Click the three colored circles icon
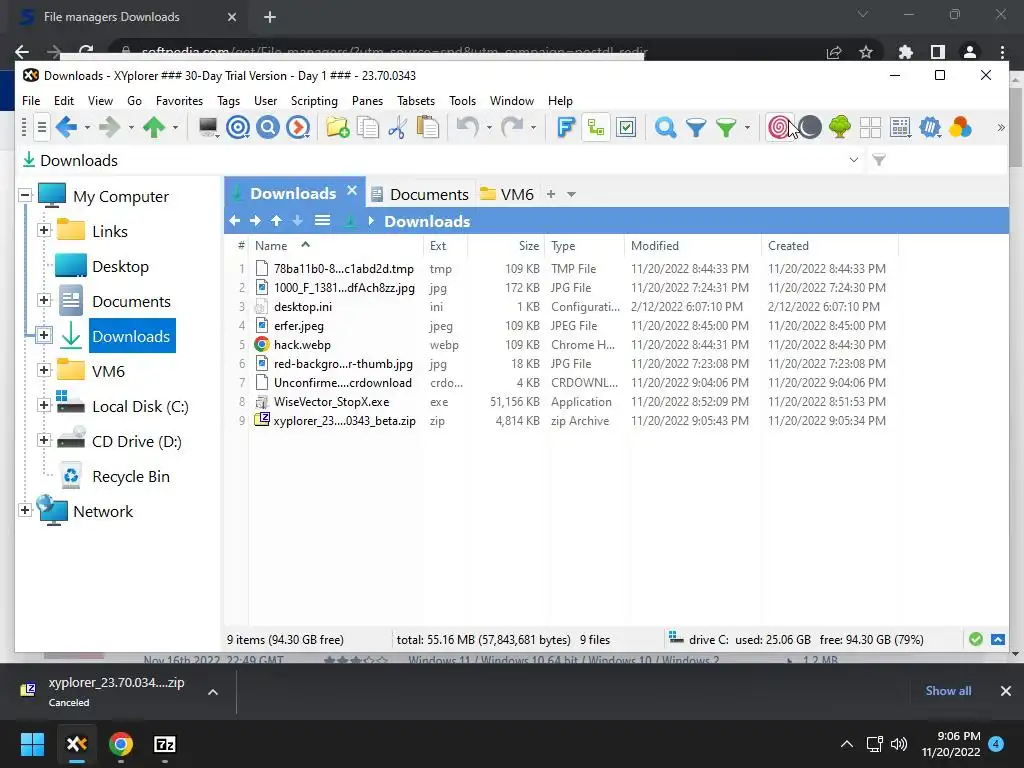The height and width of the screenshot is (768, 1024). point(960,127)
